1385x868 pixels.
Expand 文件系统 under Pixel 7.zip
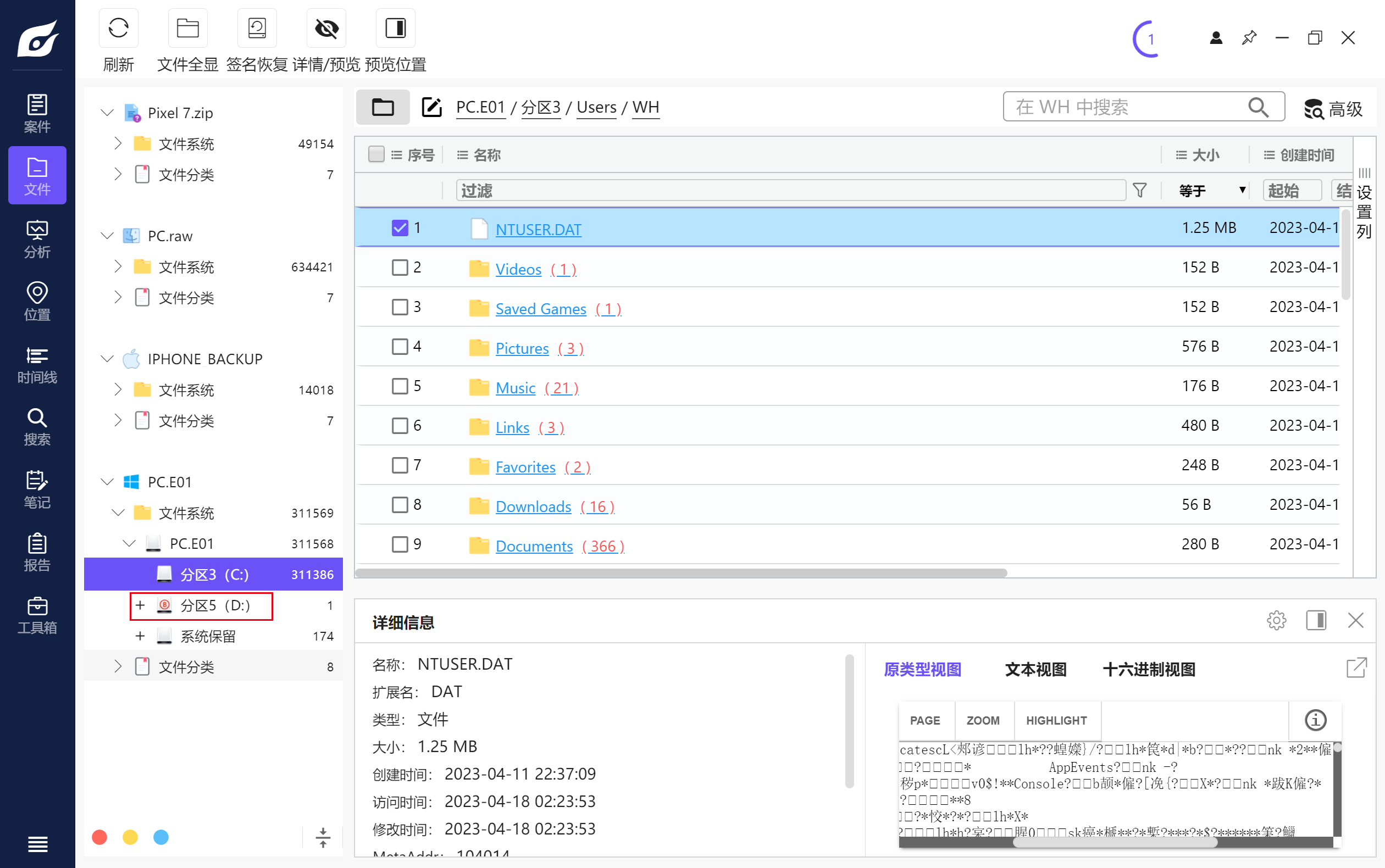[118, 143]
